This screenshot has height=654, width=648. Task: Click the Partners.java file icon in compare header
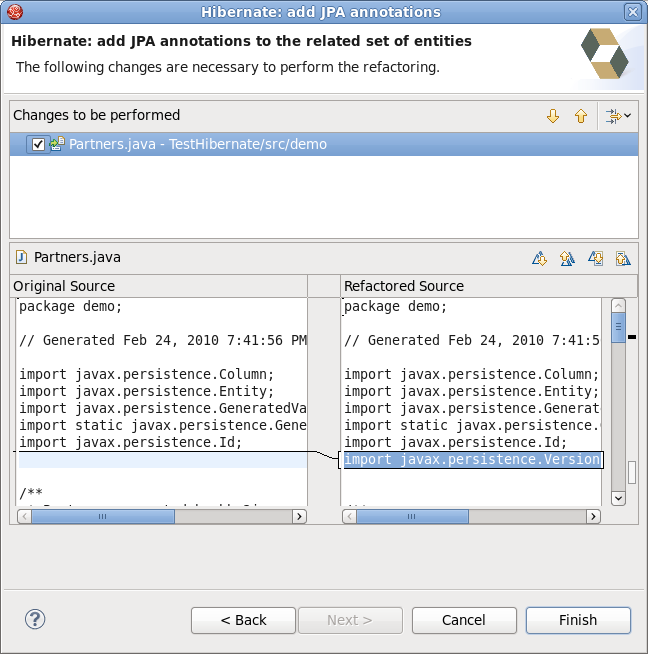tap(22, 258)
